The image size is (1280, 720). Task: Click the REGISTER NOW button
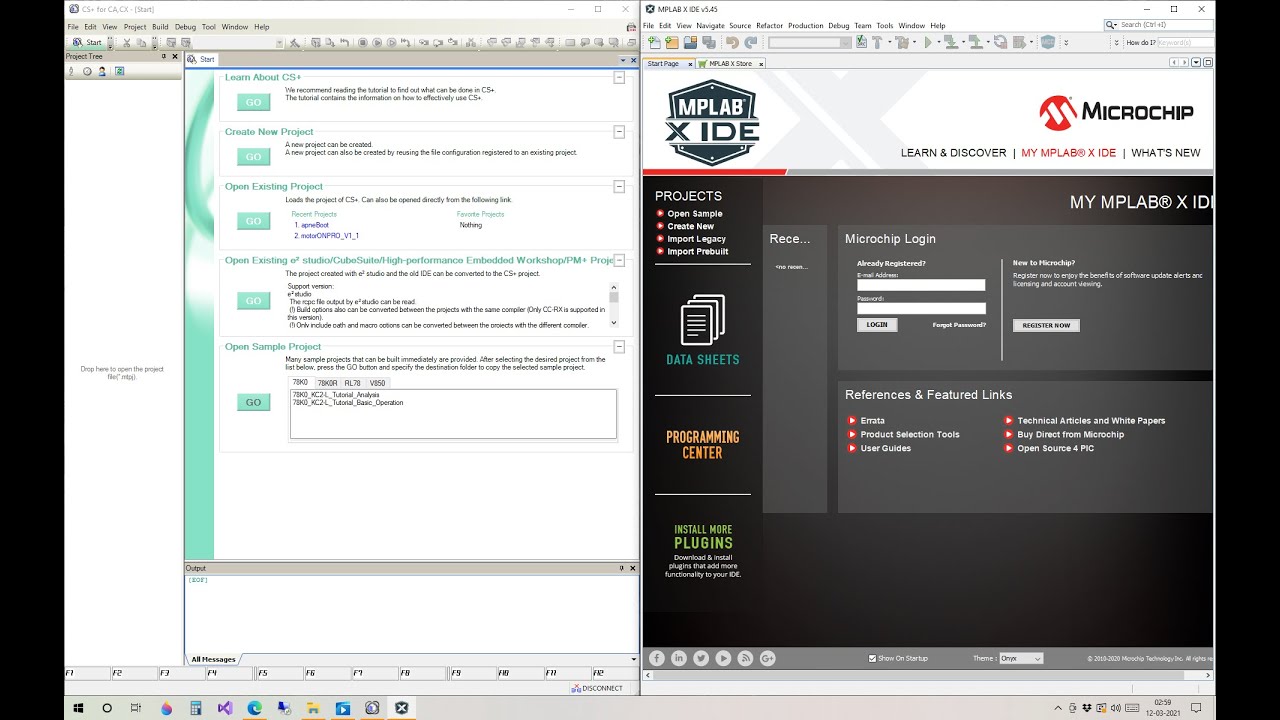1046,325
